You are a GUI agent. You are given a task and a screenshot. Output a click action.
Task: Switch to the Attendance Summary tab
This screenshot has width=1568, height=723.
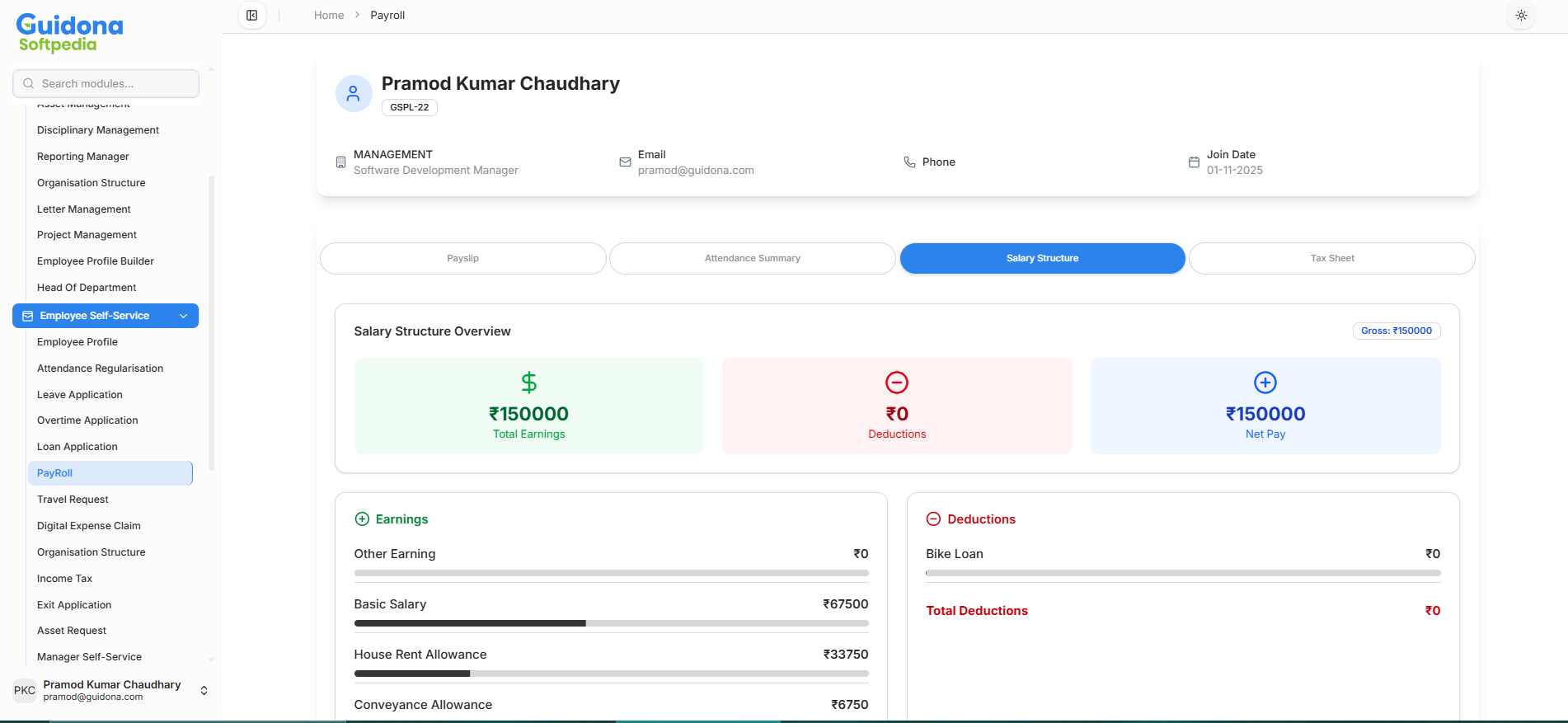pos(752,258)
